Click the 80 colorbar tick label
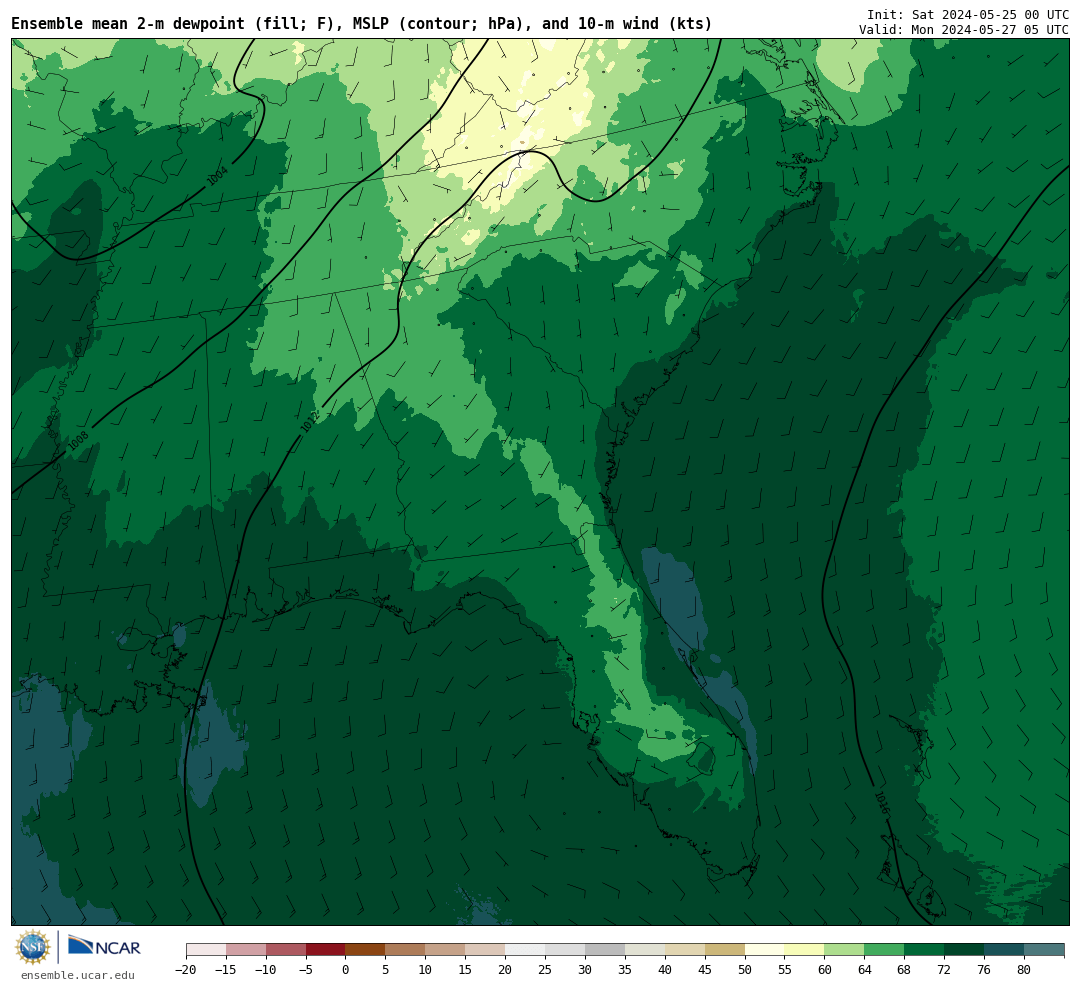 tap(1024, 970)
